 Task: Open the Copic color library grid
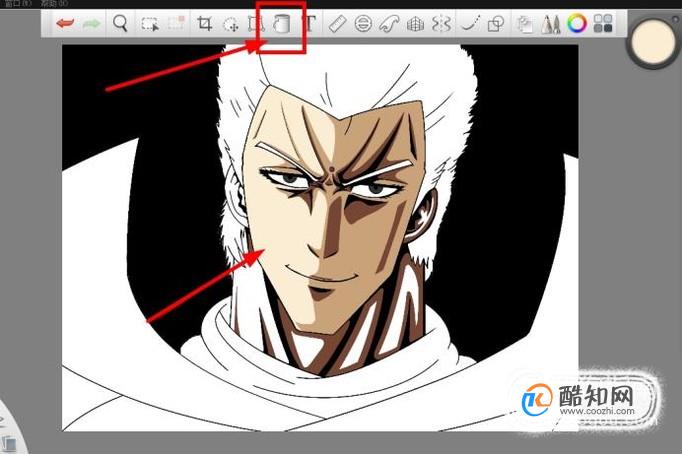pyautogui.click(x=603, y=23)
